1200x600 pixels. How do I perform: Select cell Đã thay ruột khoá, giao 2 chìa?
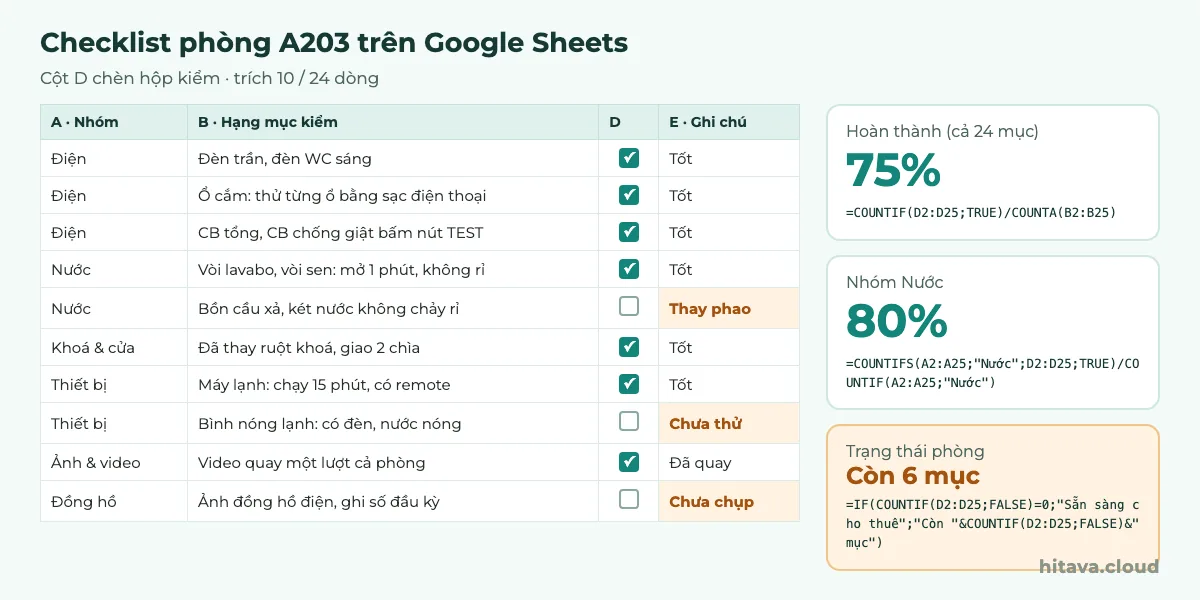pyautogui.click(x=393, y=348)
